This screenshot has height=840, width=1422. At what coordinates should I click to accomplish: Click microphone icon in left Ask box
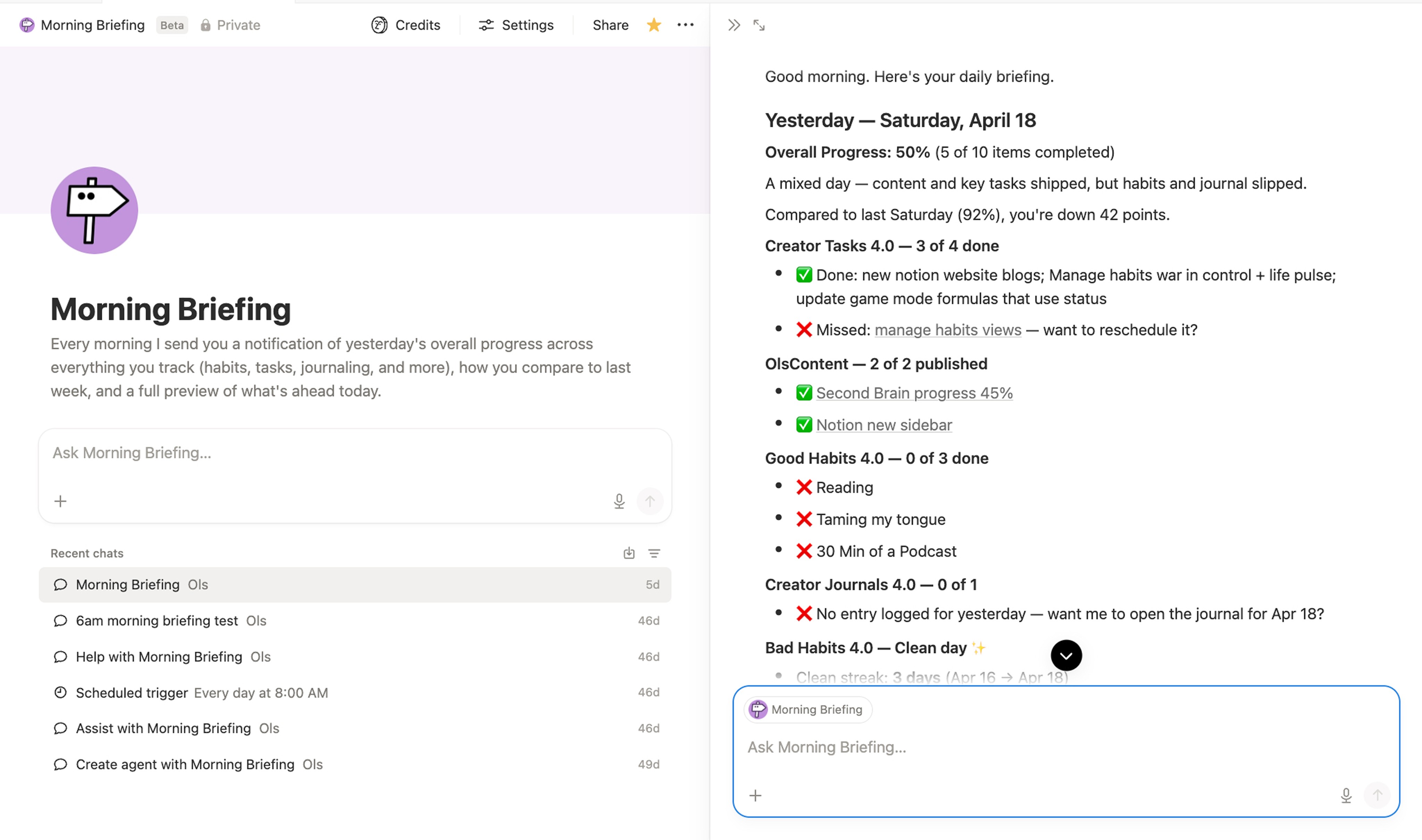(619, 501)
